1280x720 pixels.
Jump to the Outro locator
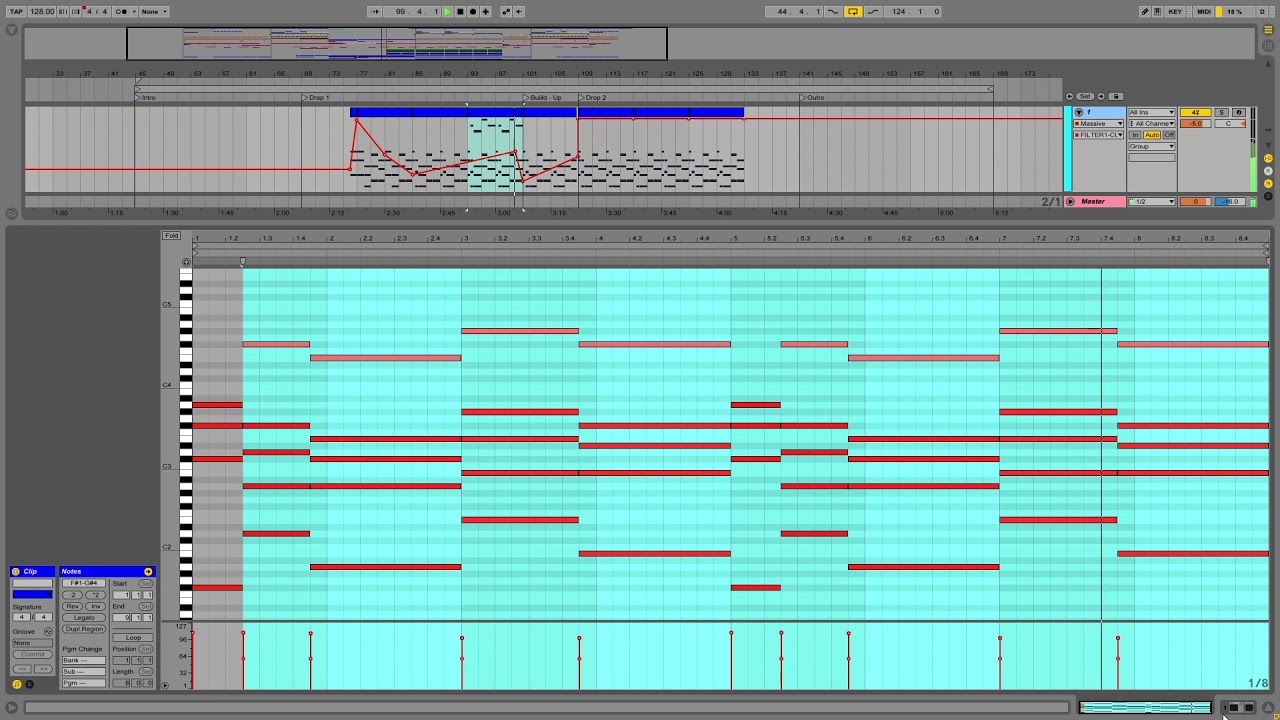(x=813, y=97)
